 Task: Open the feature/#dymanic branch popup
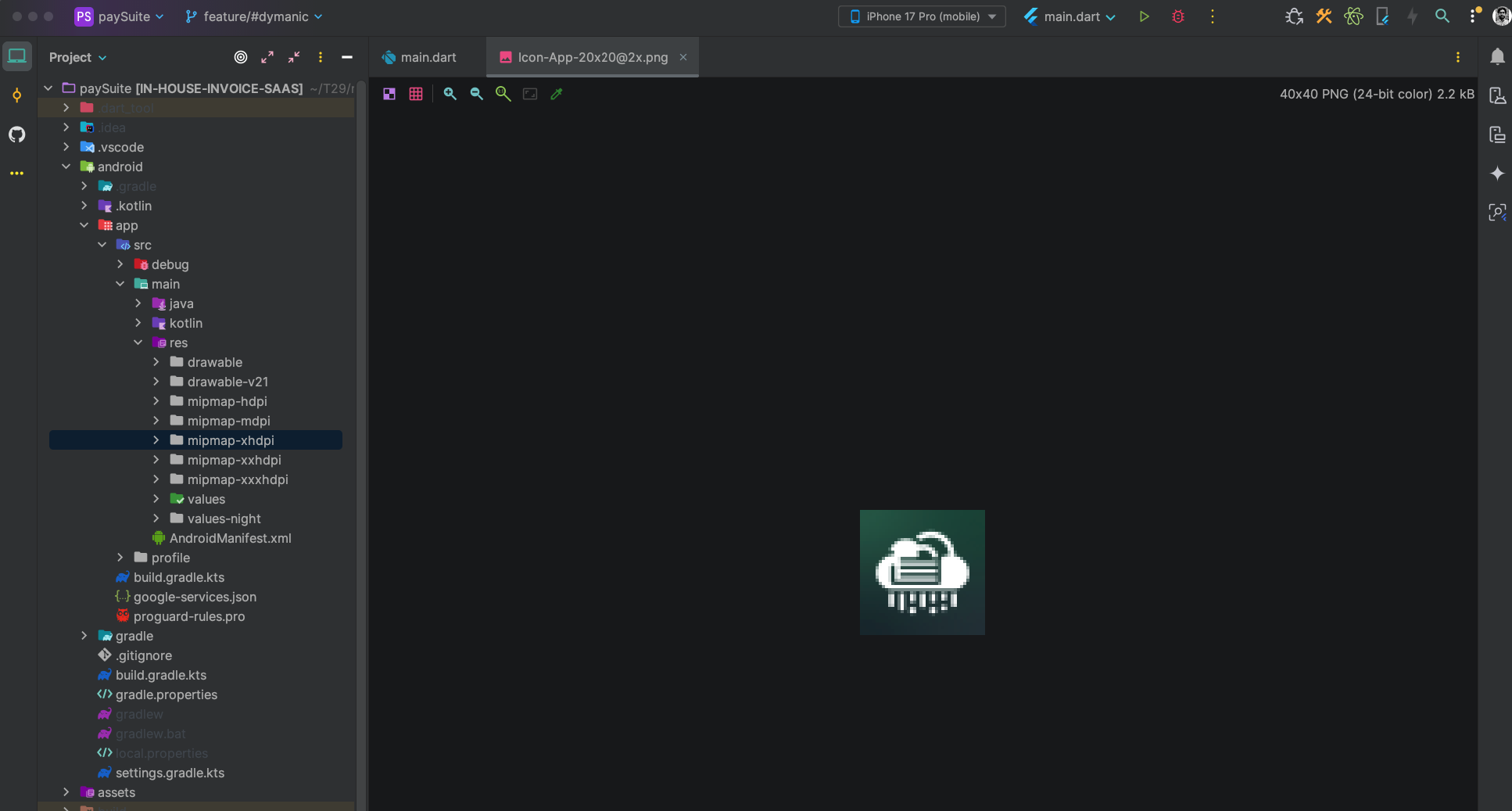pos(253,16)
